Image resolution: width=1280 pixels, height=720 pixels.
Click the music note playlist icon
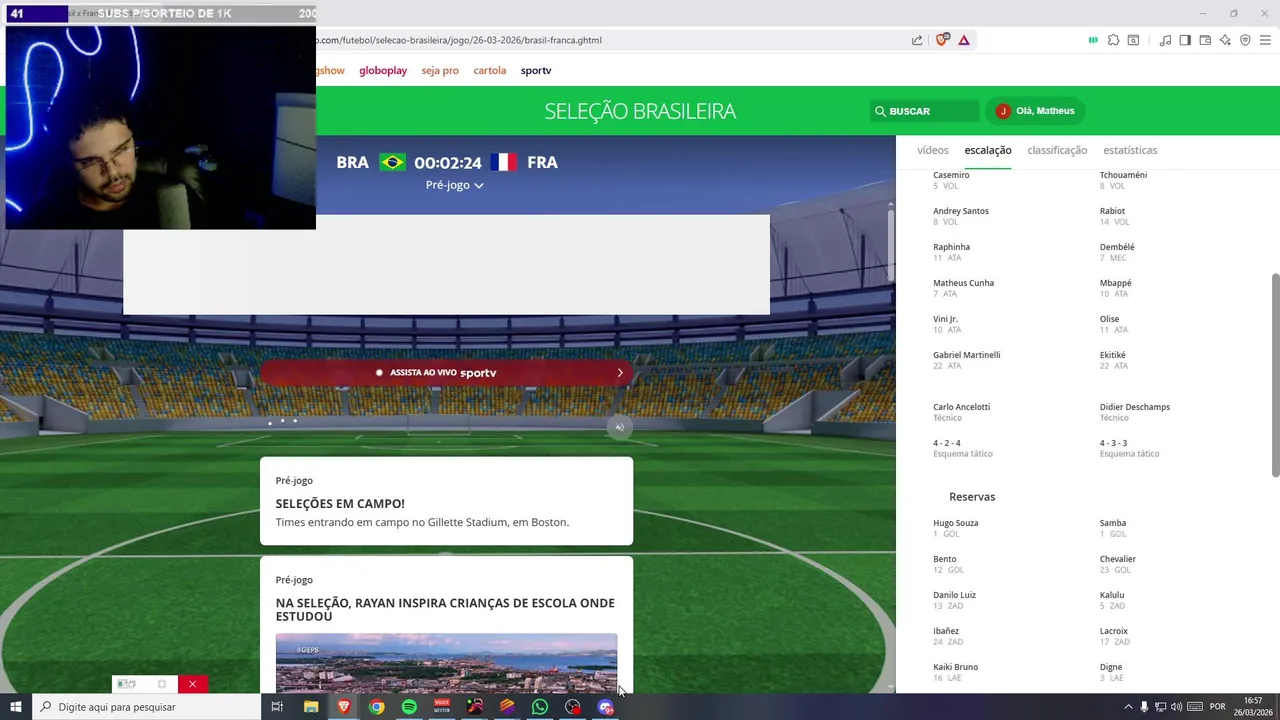(1165, 40)
